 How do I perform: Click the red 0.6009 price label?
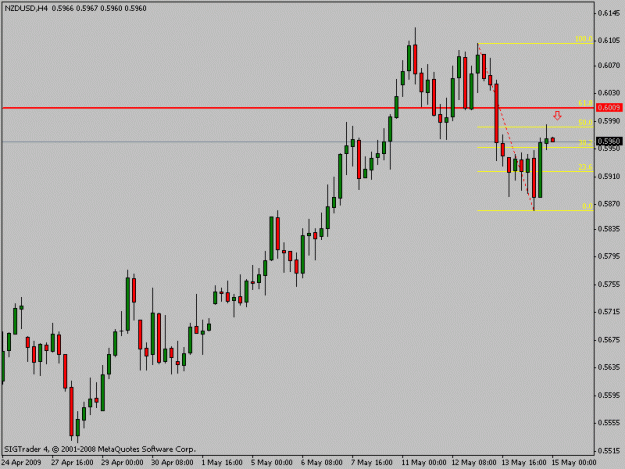(609, 108)
